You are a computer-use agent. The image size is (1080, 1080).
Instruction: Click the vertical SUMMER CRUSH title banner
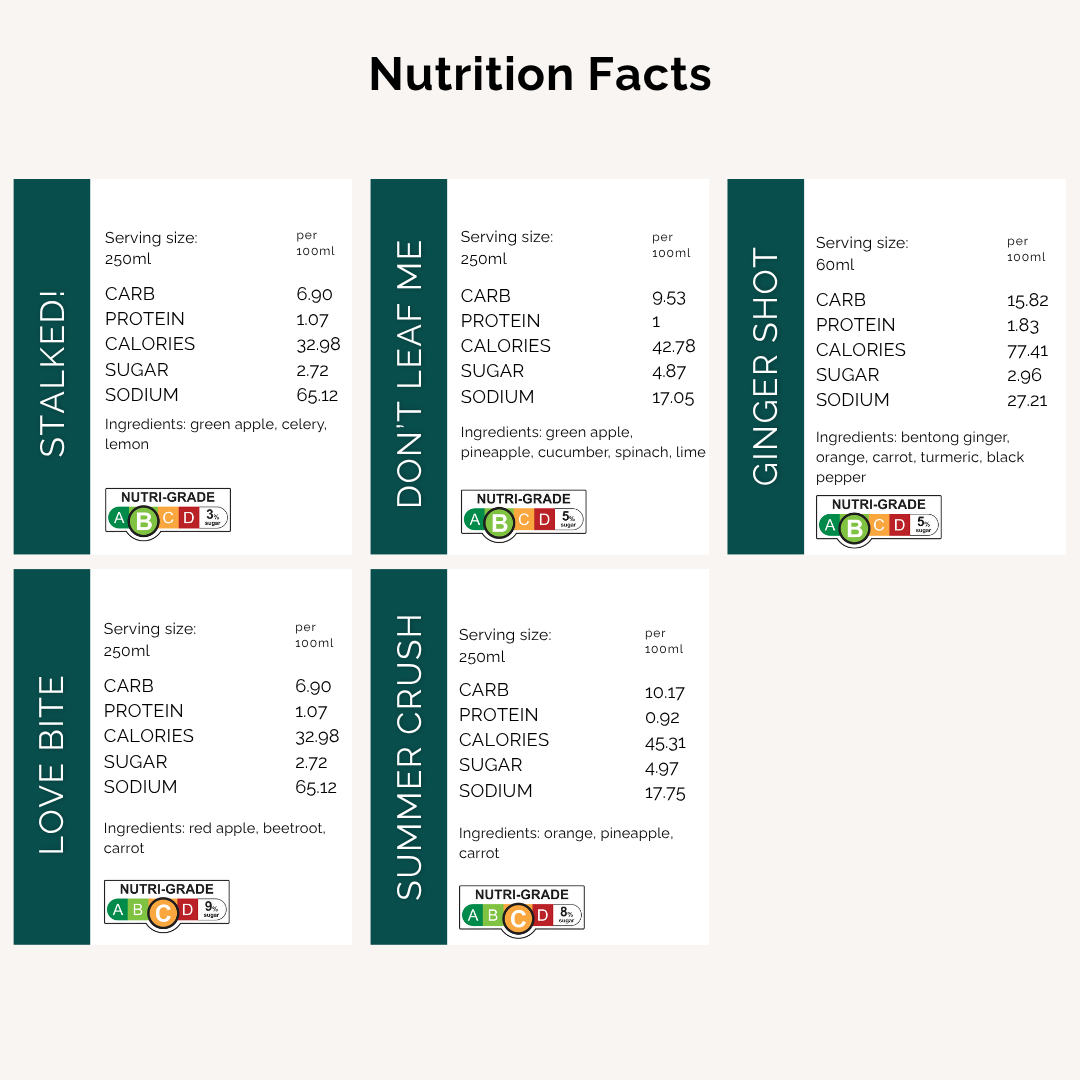point(409,756)
